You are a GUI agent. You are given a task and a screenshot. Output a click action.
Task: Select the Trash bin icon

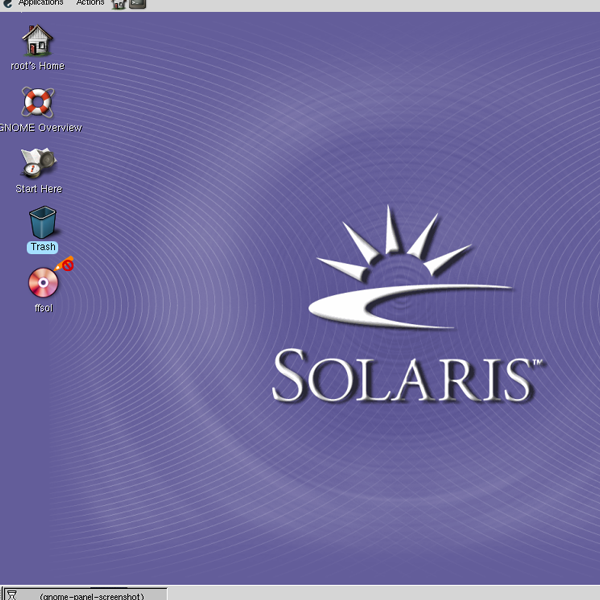click(x=42, y=222)
